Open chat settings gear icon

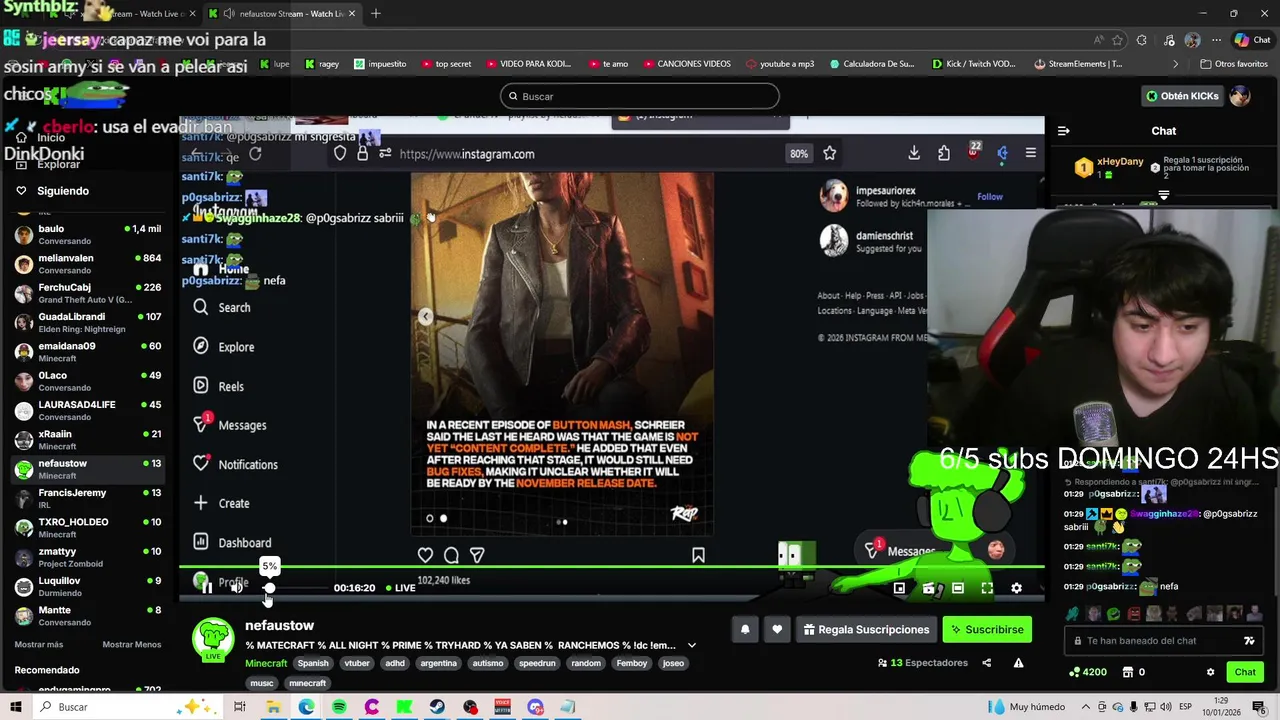(x=1210, y=672)
